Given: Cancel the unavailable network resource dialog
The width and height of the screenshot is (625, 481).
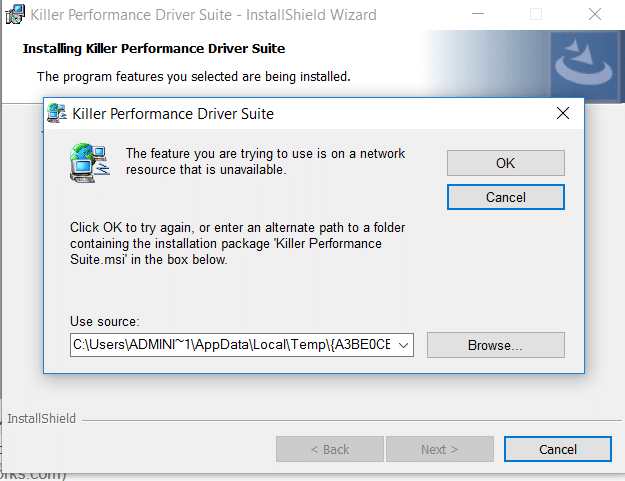Looking at the screenshot, I should point(505,197).
